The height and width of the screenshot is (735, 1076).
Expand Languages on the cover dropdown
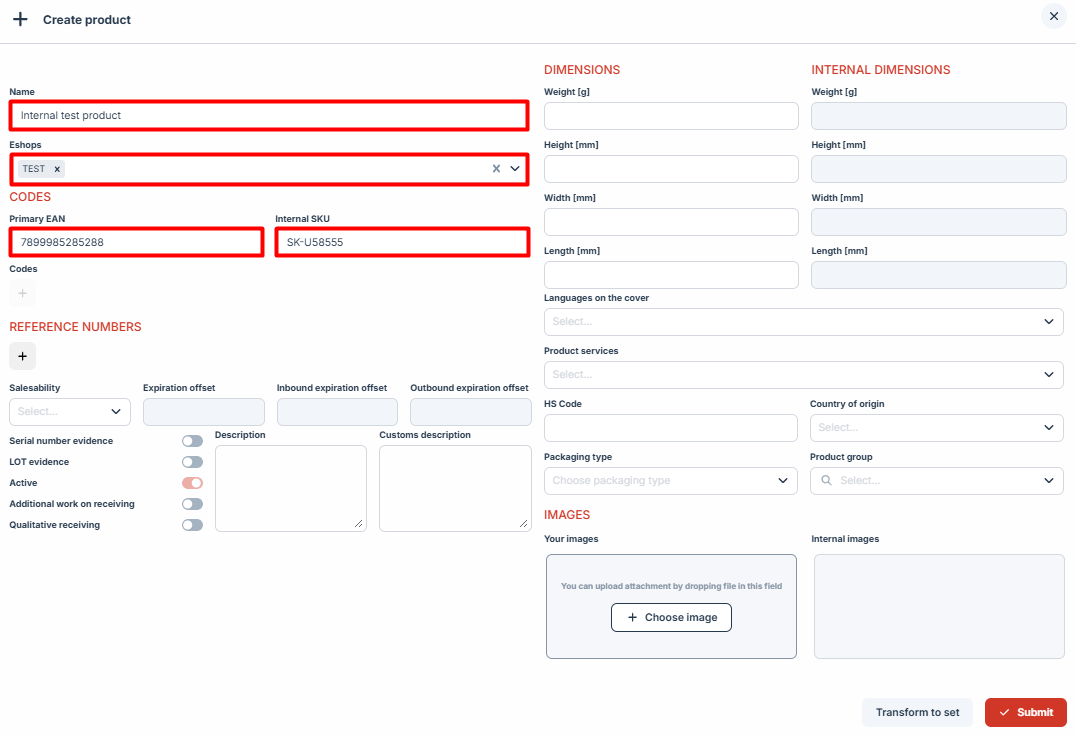click(x=803, y=322)
